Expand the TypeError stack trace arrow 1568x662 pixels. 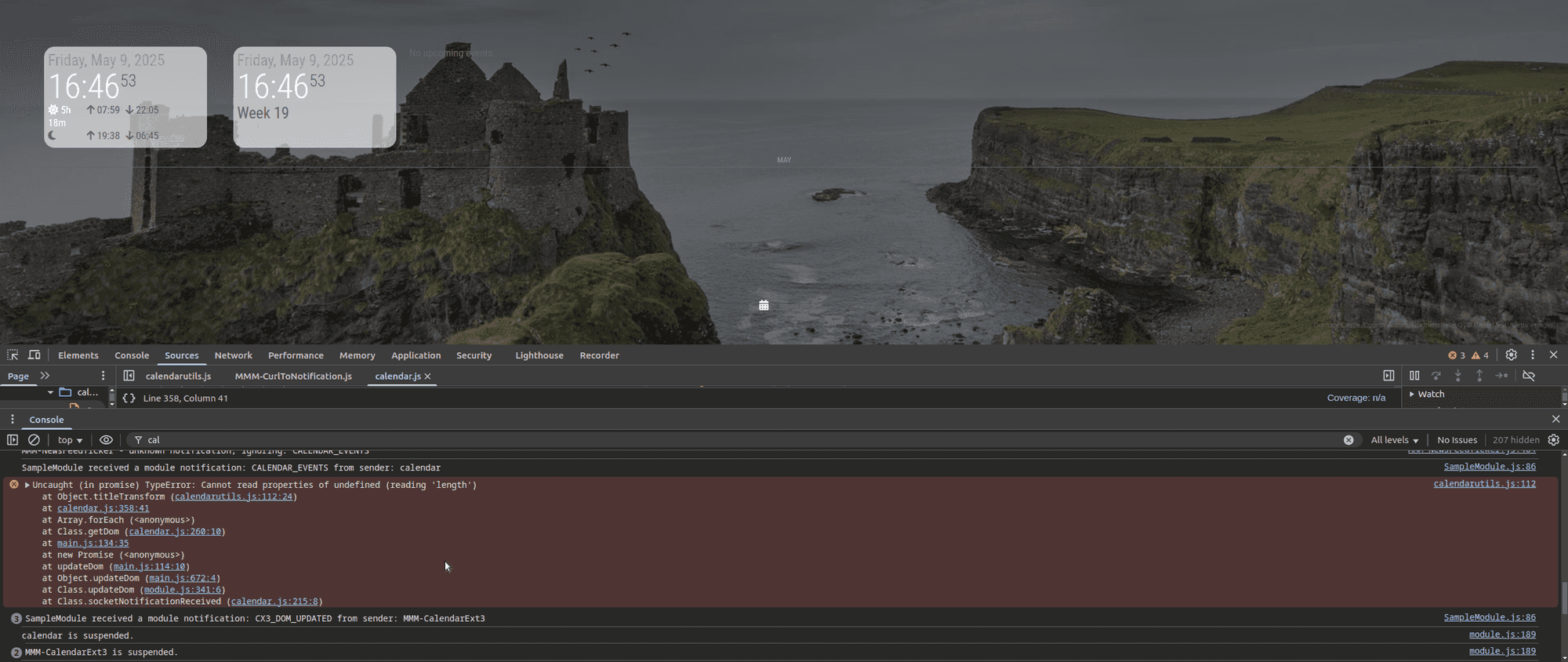(x=27, y=486)
